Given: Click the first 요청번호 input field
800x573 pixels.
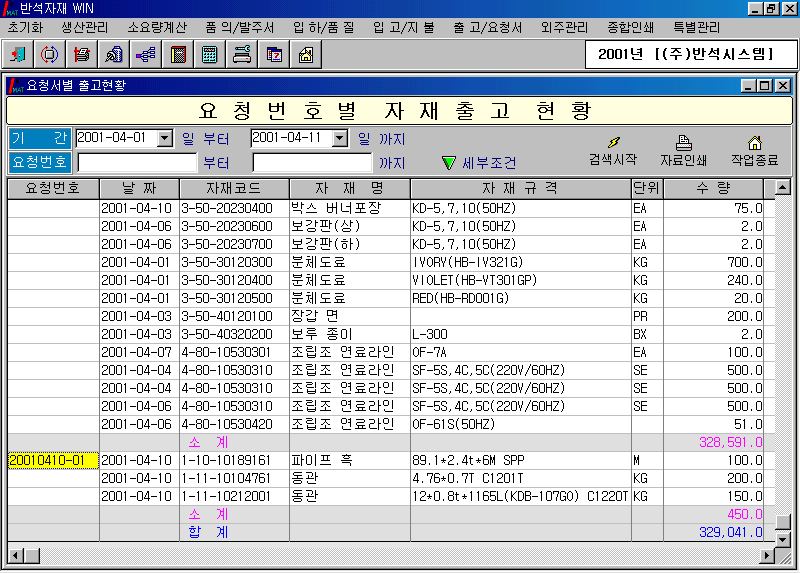Looking at the screenshot, I should 137,162.
